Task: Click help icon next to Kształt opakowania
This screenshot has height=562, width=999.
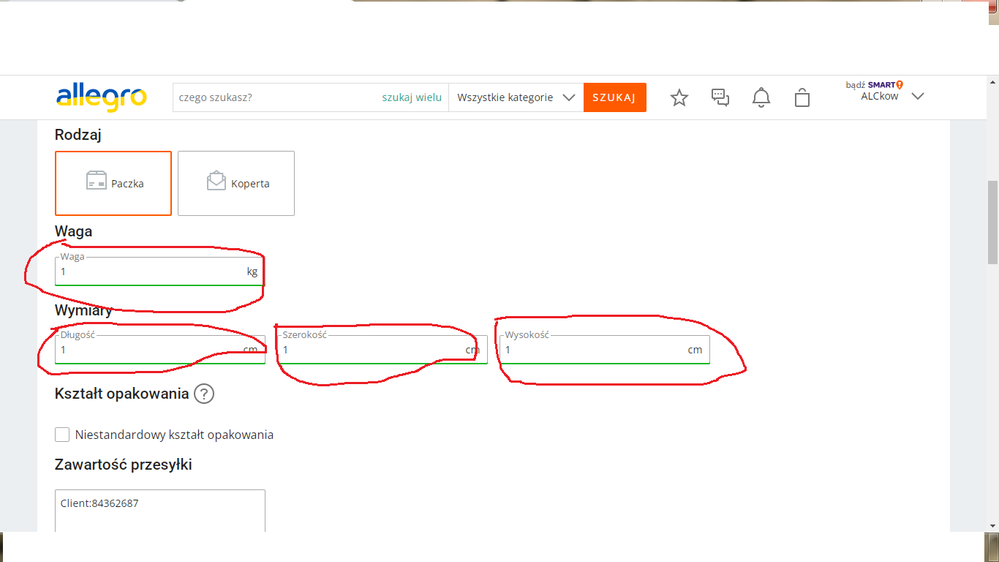Action: [x=204, y=394]
